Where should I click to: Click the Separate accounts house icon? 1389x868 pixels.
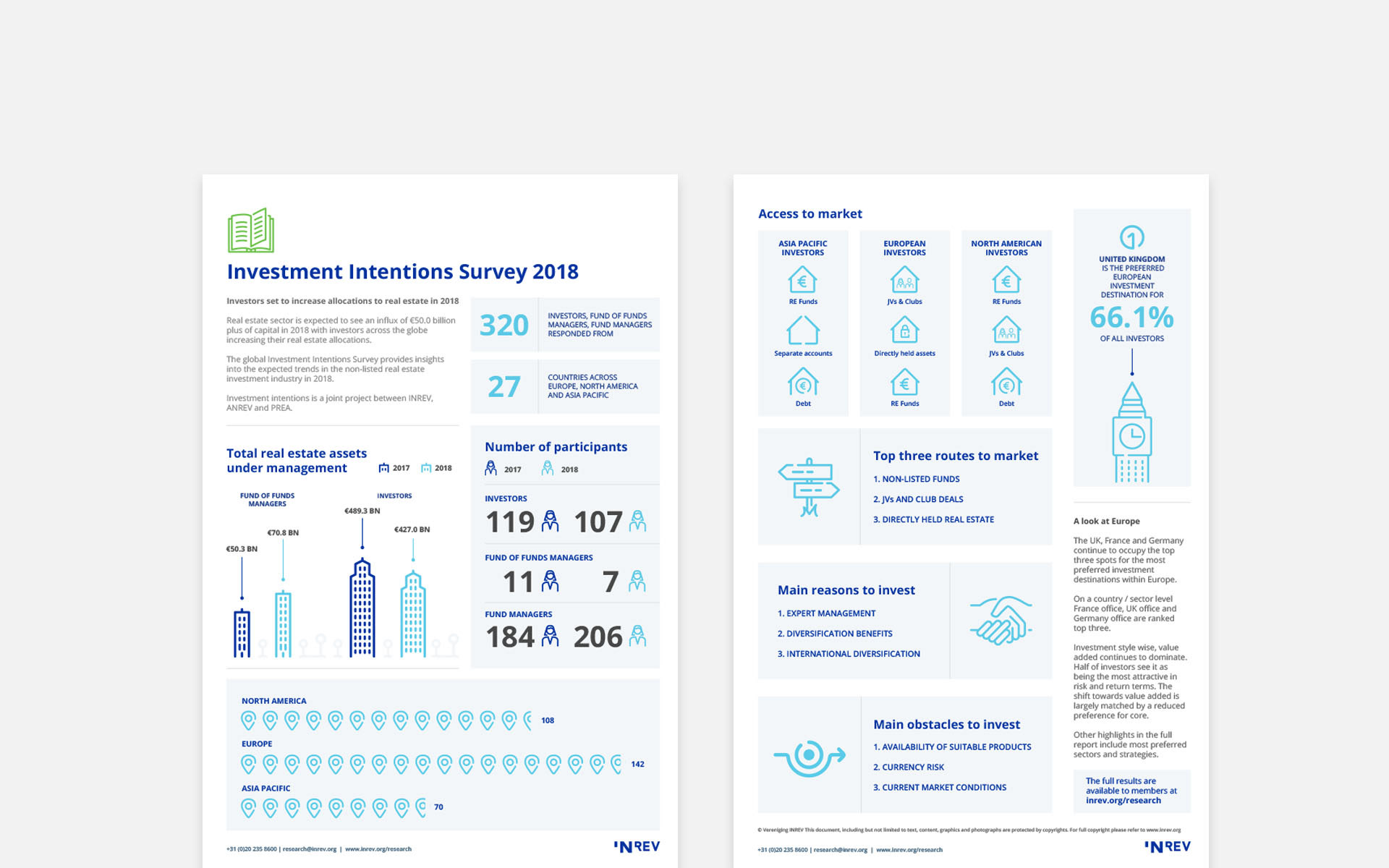click(803, 331)
